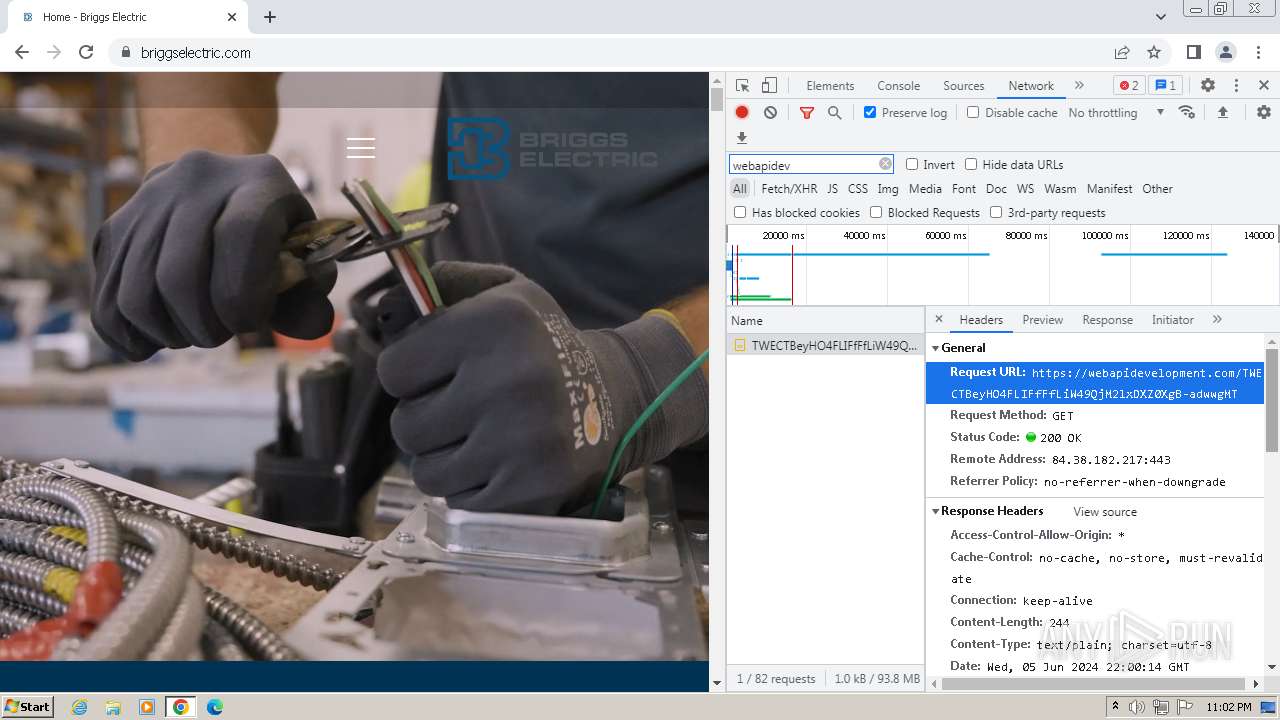Viewport: 1280px width, 720px height.
Task: Open the tab search dropdown arrow
Action: click(1161, 17)
